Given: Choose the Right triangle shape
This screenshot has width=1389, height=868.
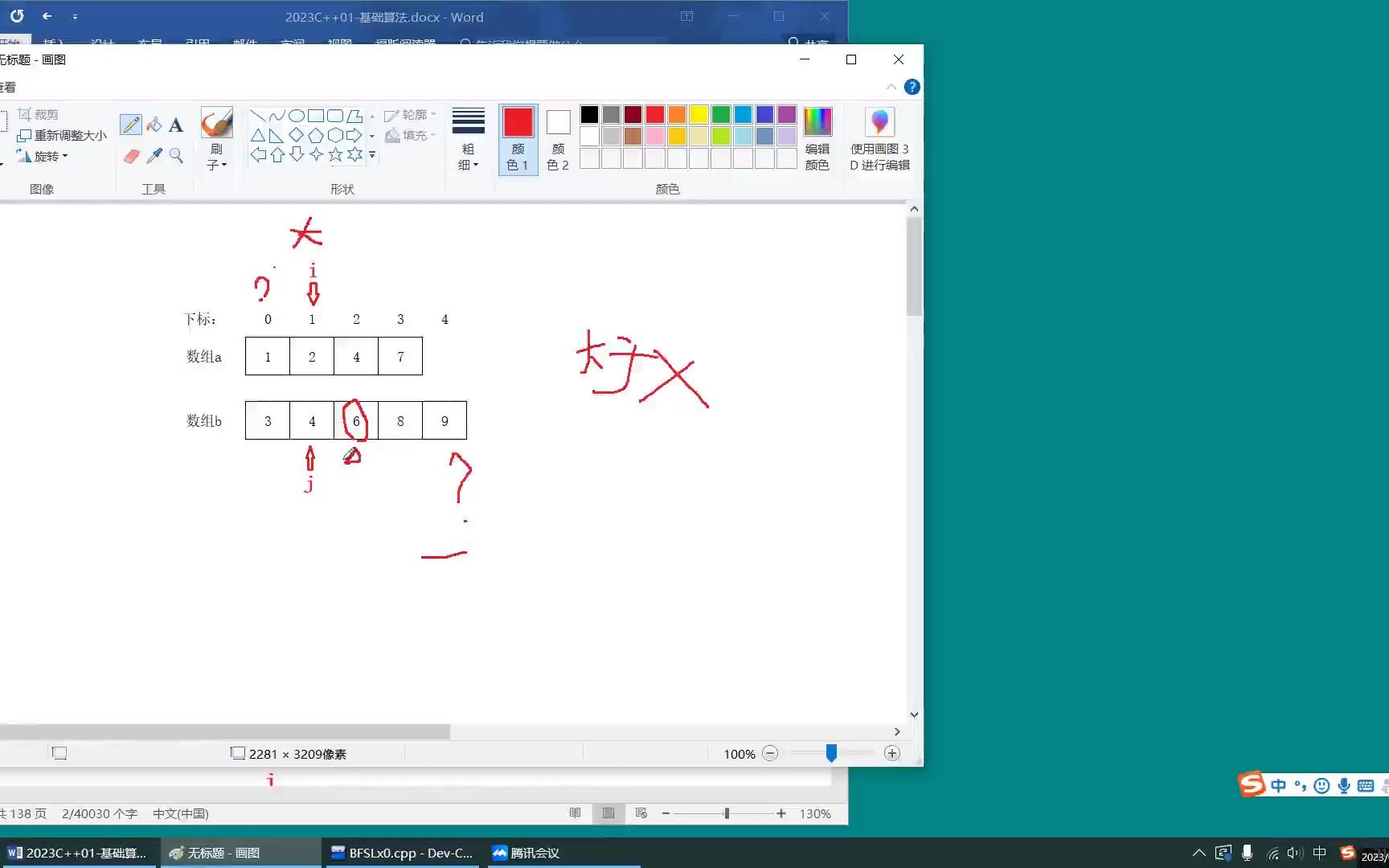Looking at the screenshot, I should tap(277, 135).
